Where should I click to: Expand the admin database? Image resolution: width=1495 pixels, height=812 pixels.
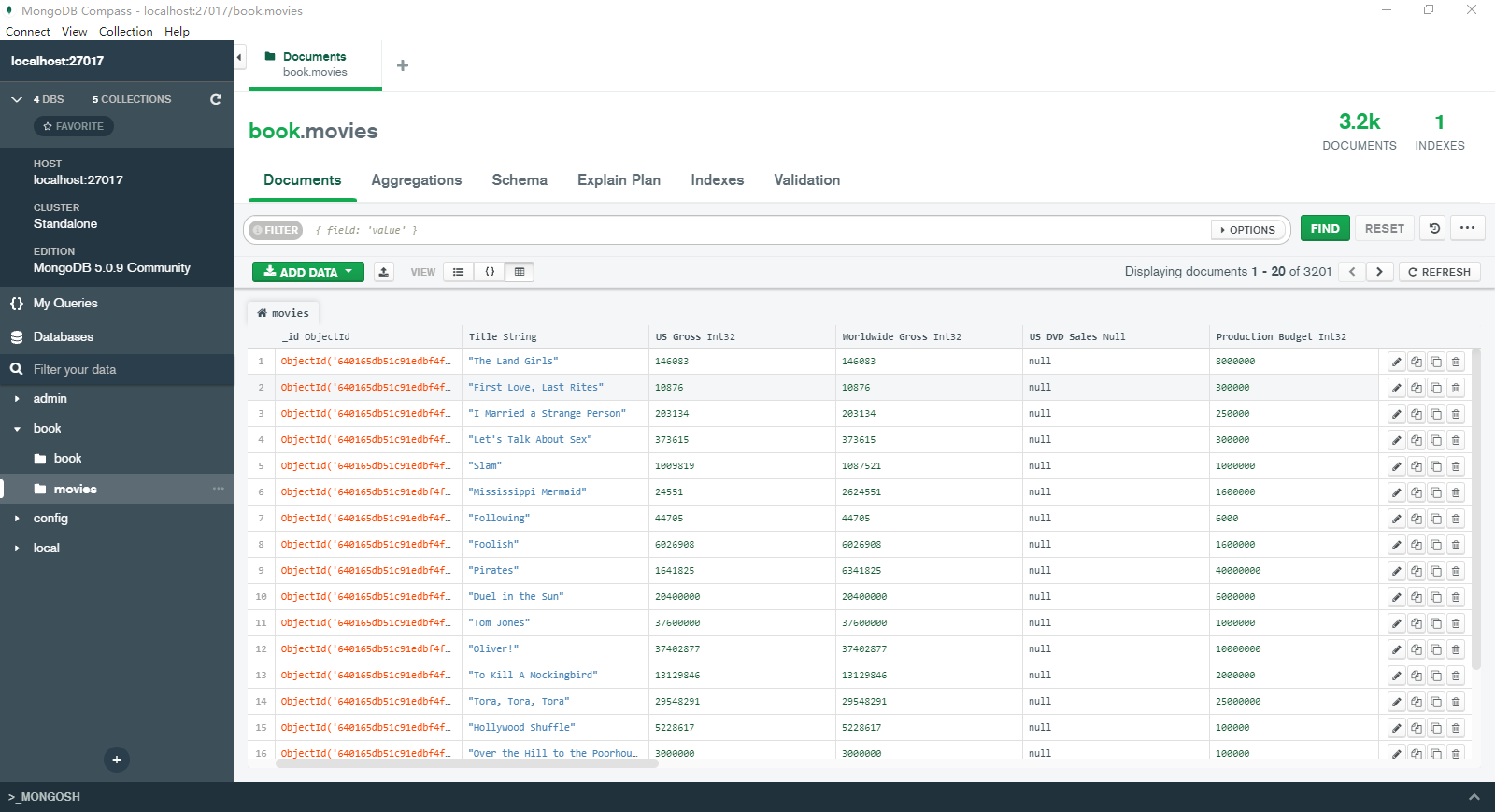(17, 399)
